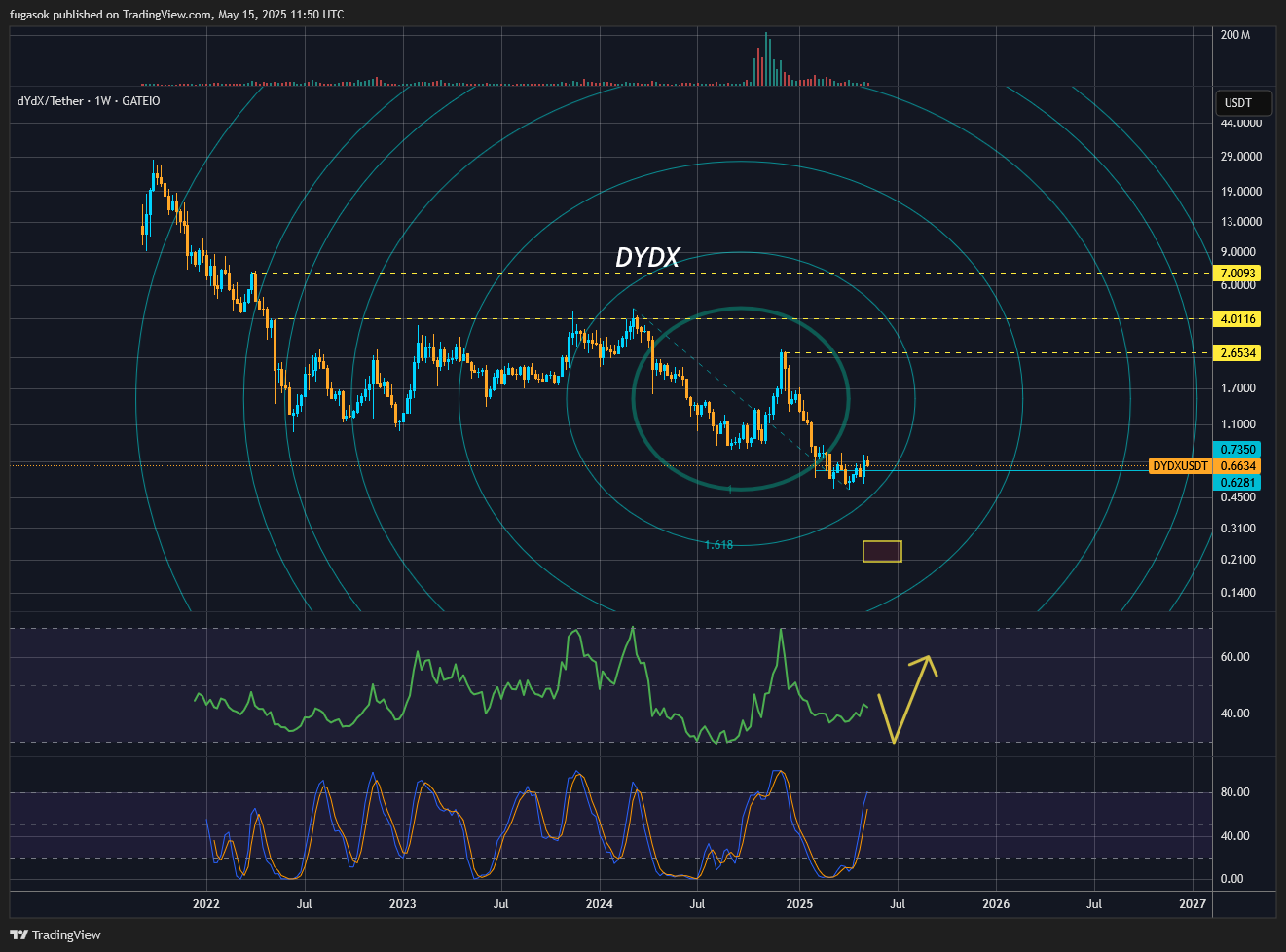Click the fugasok publication header text
The width and height of the screenshot is (1286, 952).
pos(176,15)
